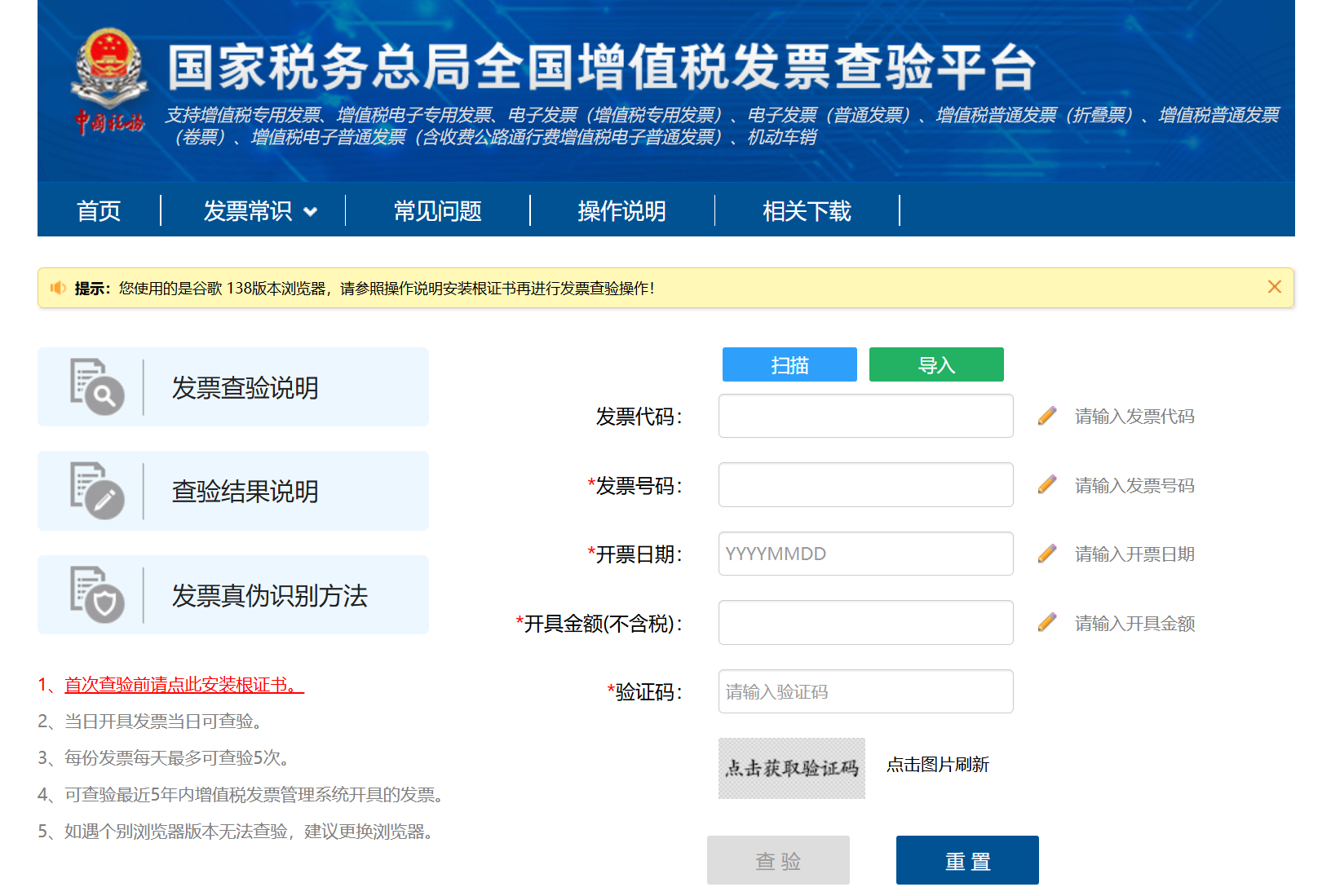Click the root certificate install link
This screenshot has height=896, width=1331.
[184, 685]
